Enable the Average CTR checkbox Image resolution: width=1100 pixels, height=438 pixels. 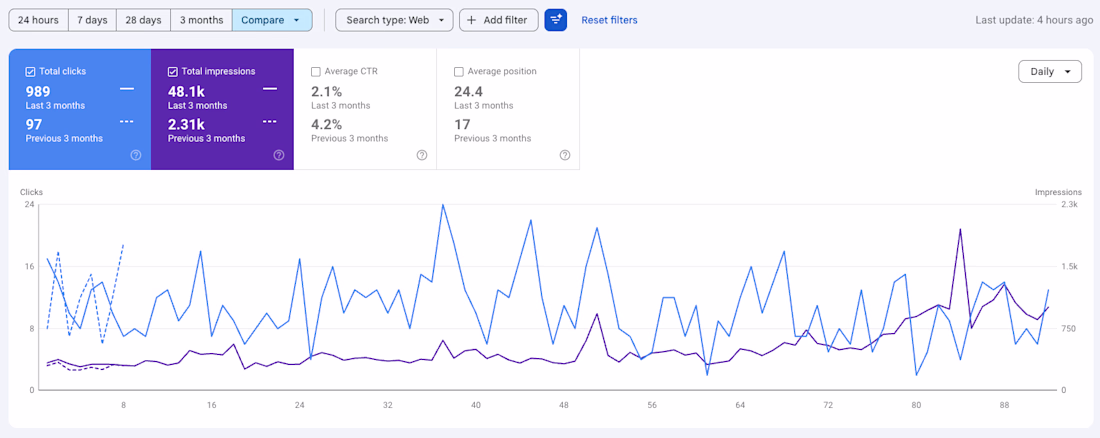[316, 72]
